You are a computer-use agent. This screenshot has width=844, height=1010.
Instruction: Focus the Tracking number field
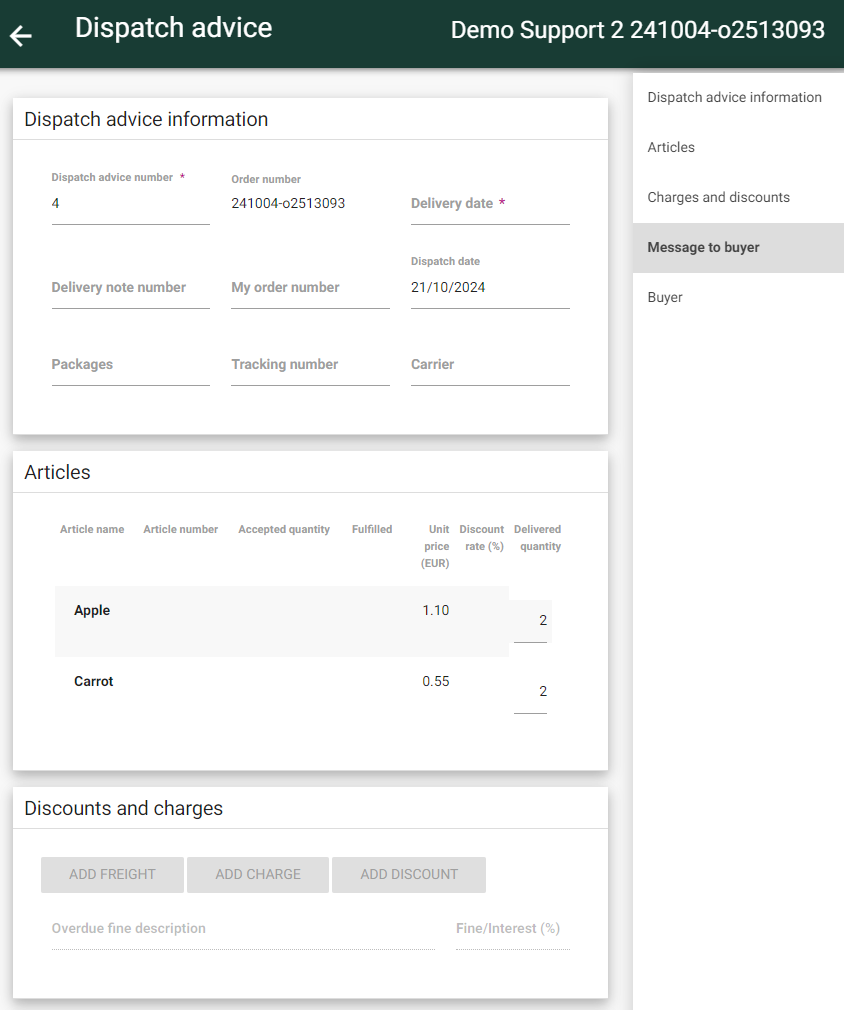coord(311,365)
